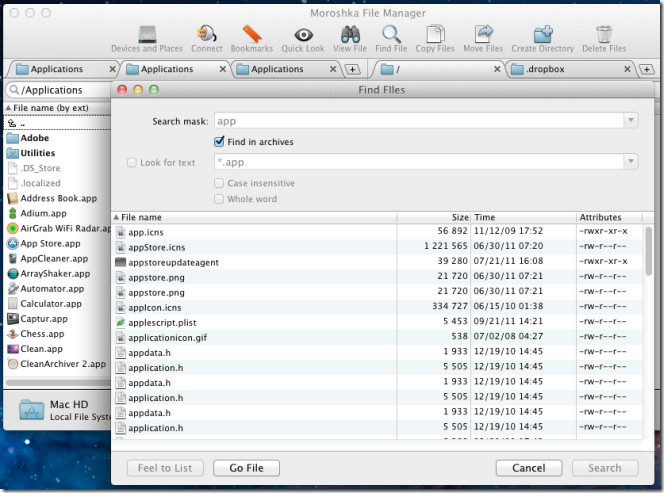
Task: Launch Find File with the magnifier icon
Action: (x=391, y=35)
